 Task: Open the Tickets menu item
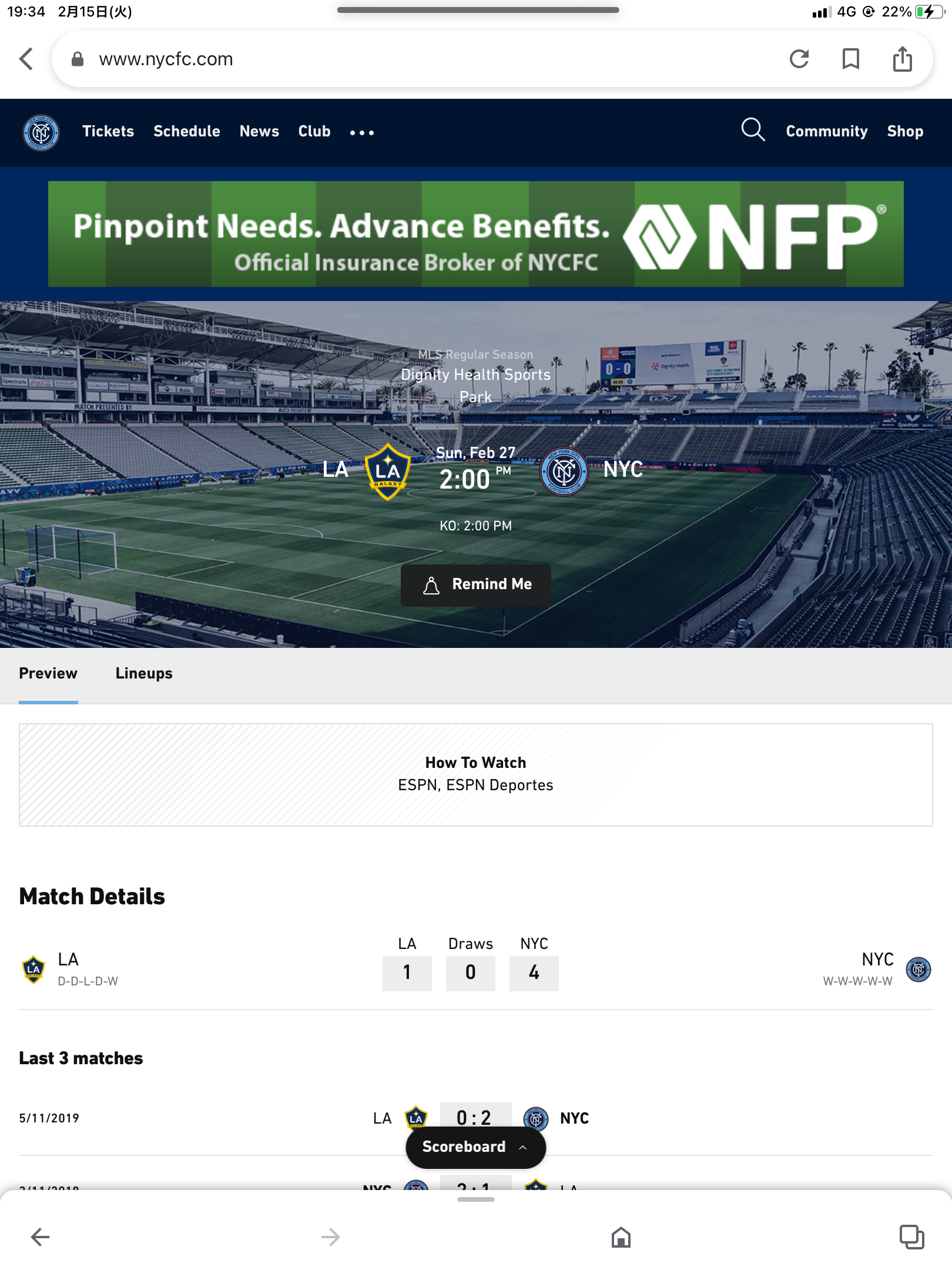108,131
